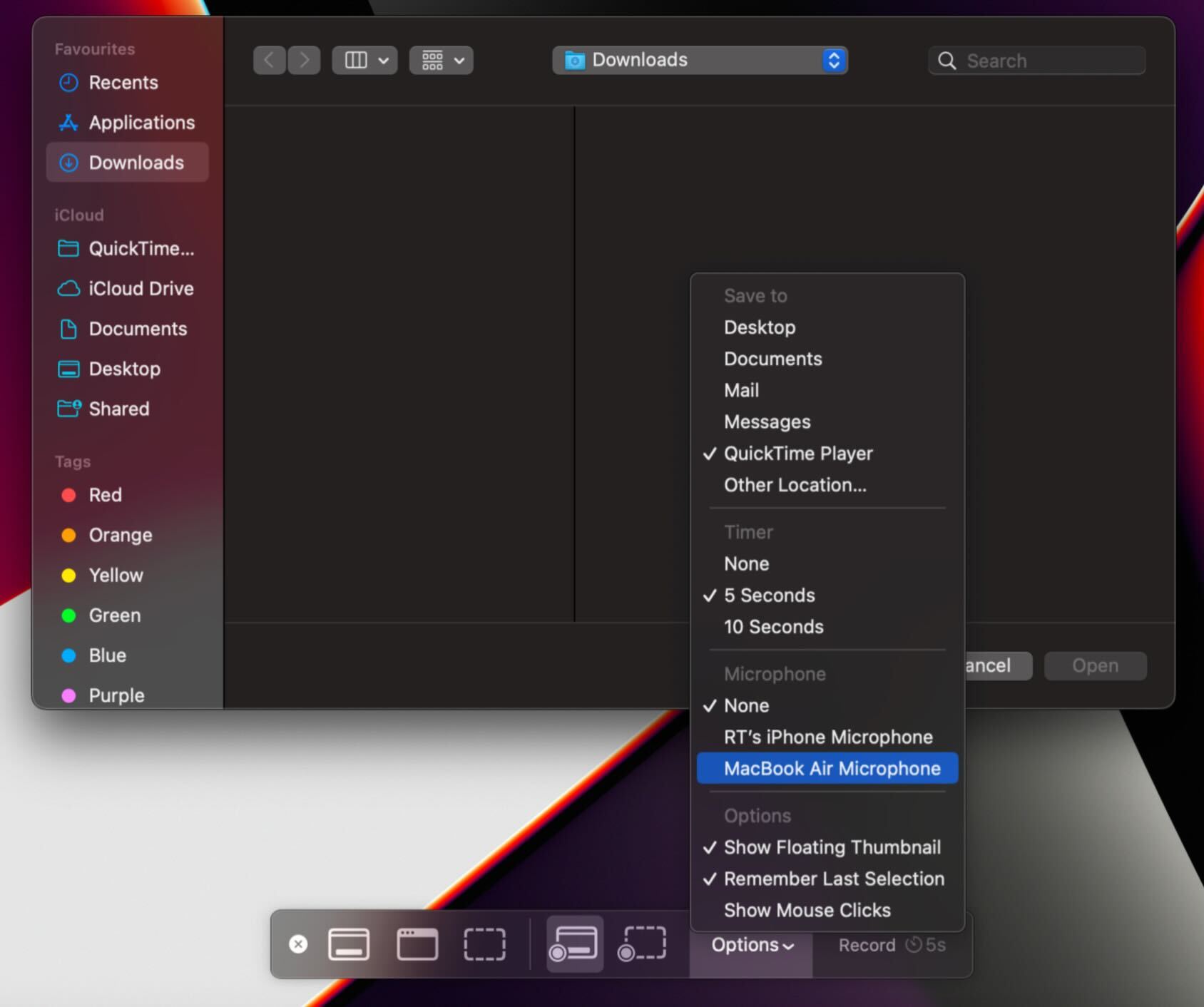Open the Options dropdown in screenshot toolbar
This screenshot has width=1204, height=1007.
tap(752, 945)
